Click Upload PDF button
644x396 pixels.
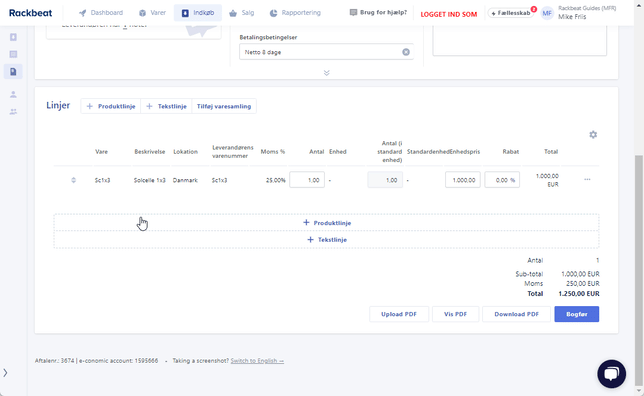tap(399, 314)
